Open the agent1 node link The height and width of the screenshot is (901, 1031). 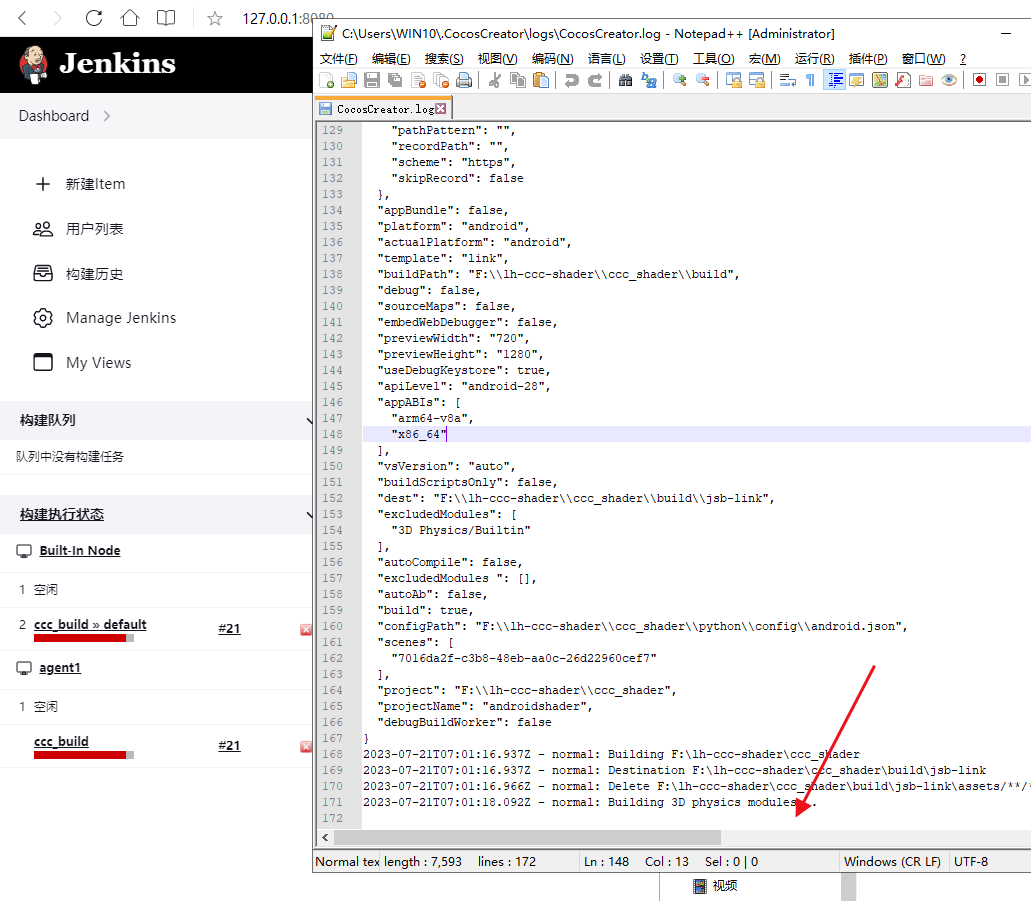(60, 668)
